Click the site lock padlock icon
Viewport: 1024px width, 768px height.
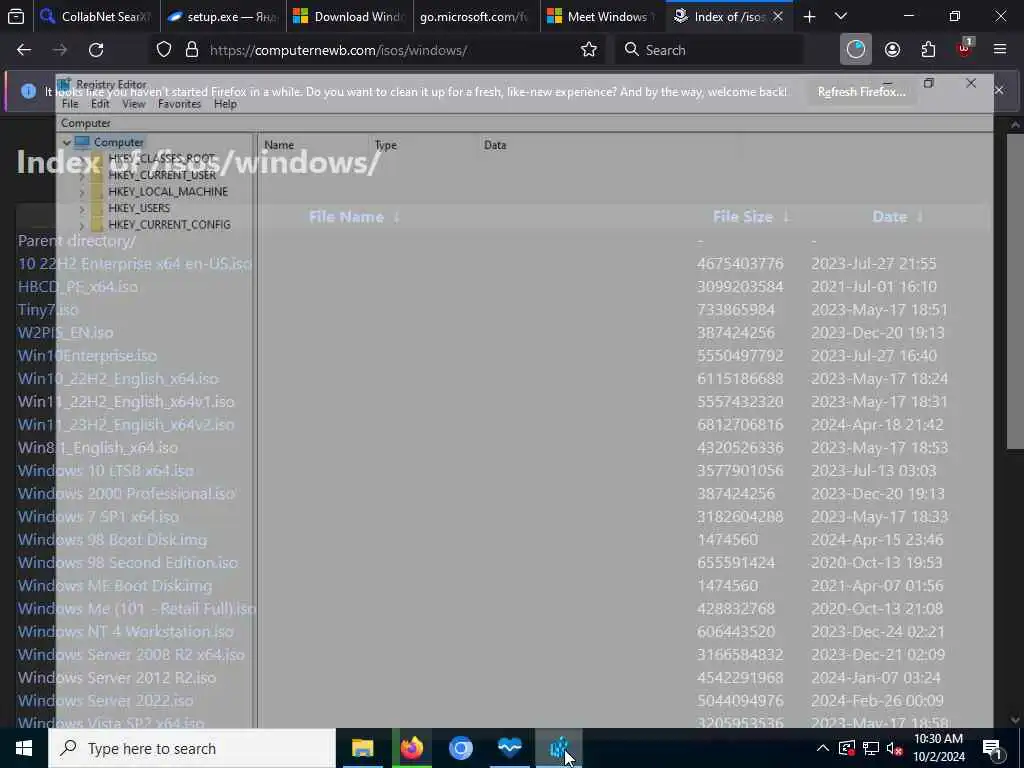pyautogui.click(x=191, y=50)
